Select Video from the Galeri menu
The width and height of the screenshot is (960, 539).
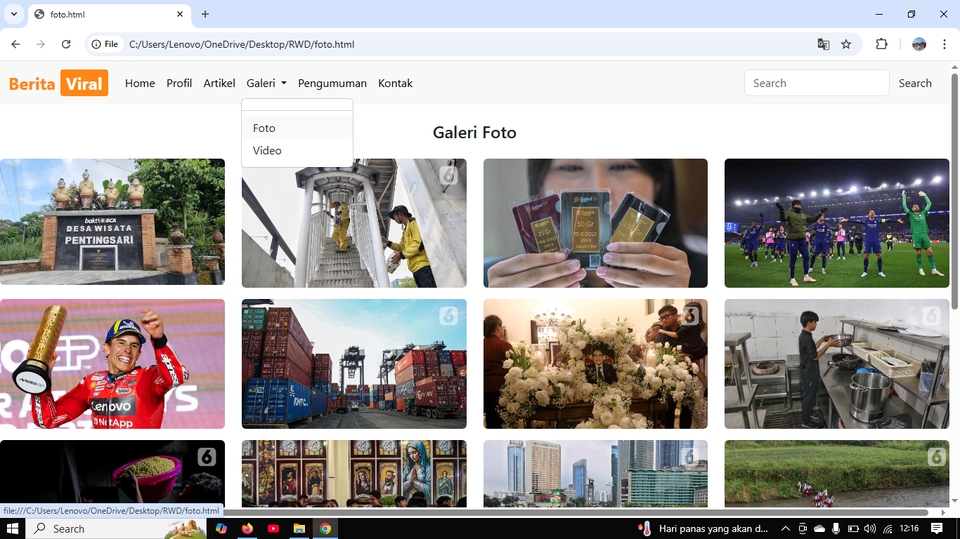click(267, 151)
